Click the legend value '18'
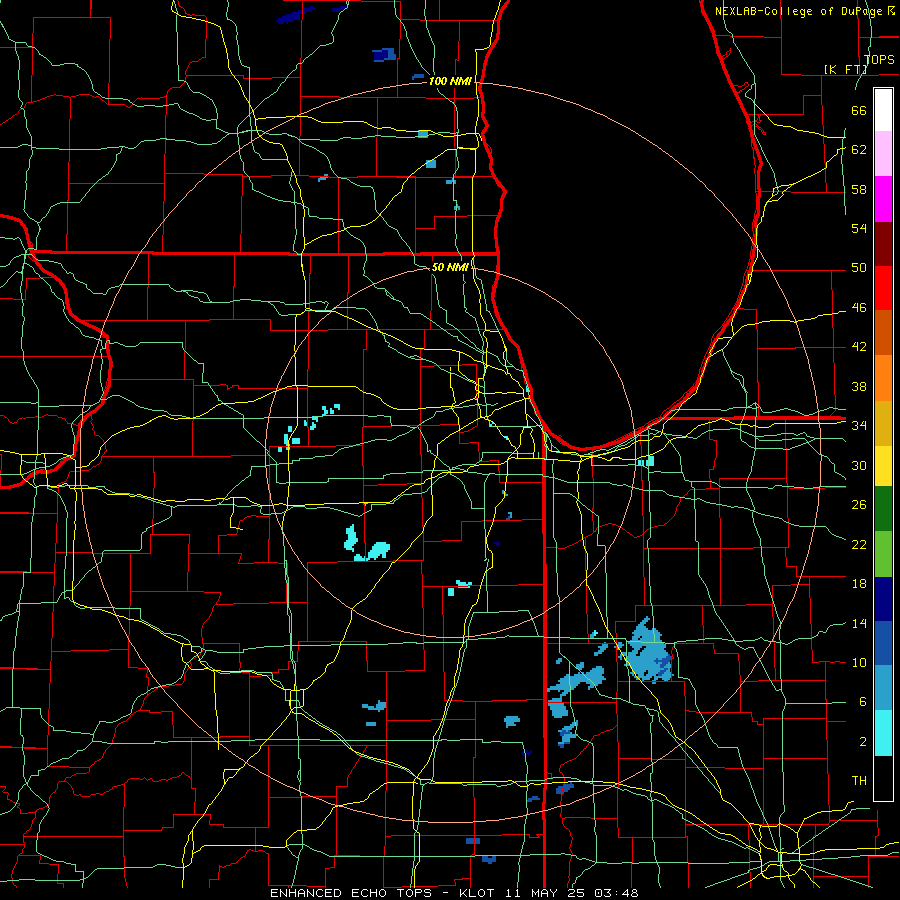 click(x=859, y=584)
